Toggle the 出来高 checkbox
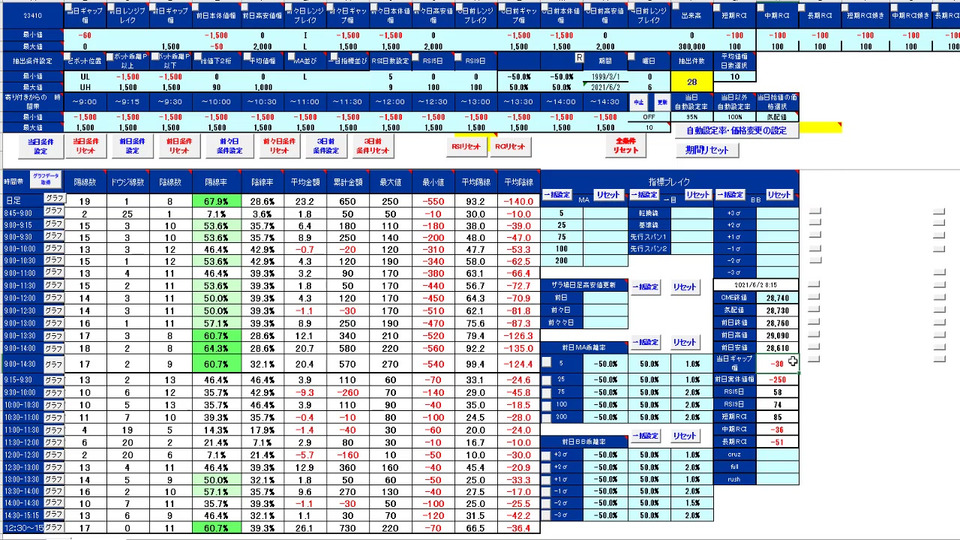The width and height of the screenshot is (960, 540). pos(676,8)
